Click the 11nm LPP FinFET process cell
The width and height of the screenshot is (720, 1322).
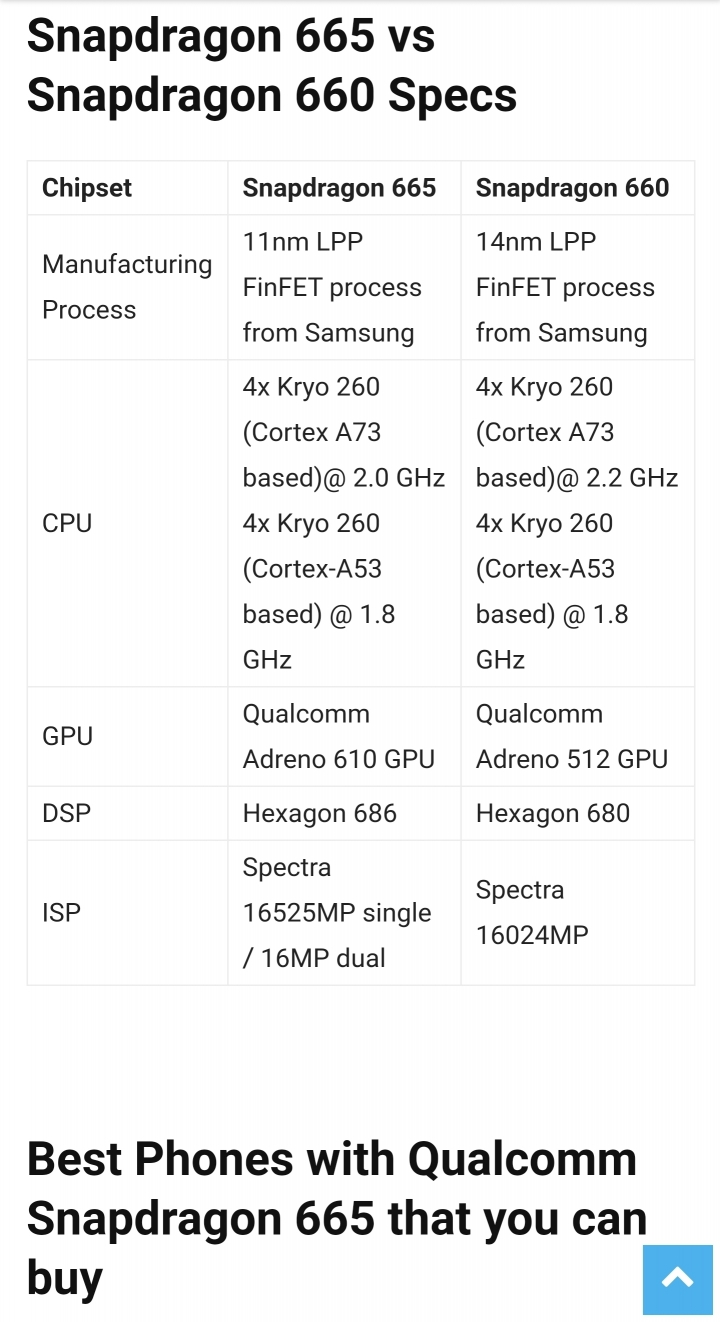(344, 287)
